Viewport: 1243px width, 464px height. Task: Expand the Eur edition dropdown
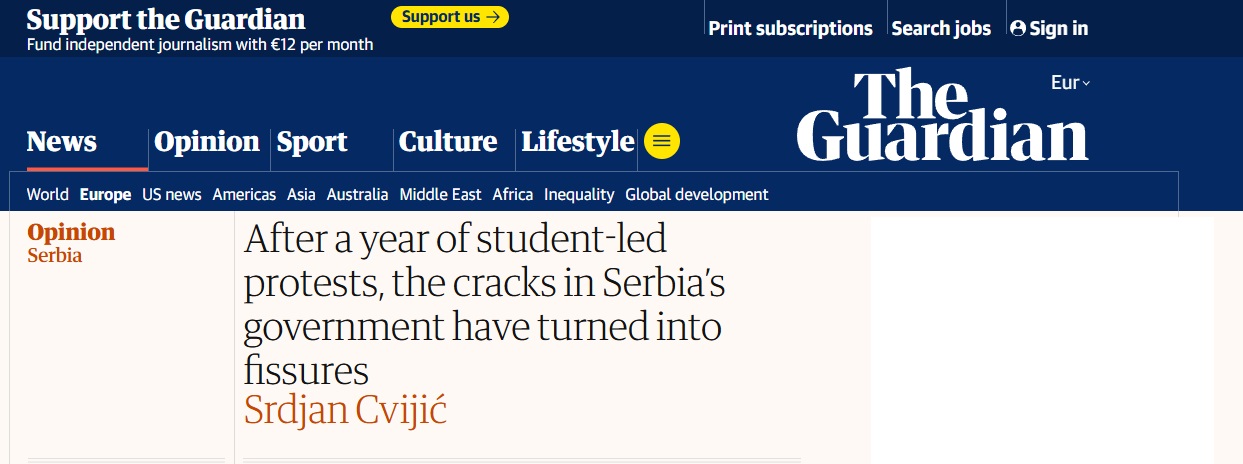1070,83
